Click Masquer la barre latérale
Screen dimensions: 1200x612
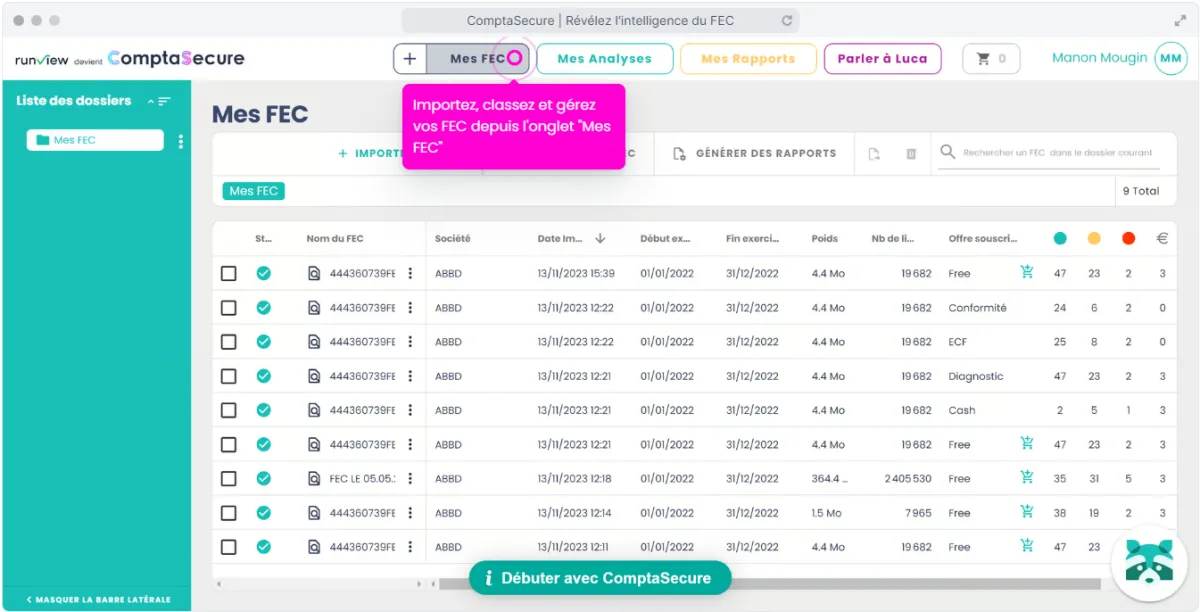[x=97, y=600]
